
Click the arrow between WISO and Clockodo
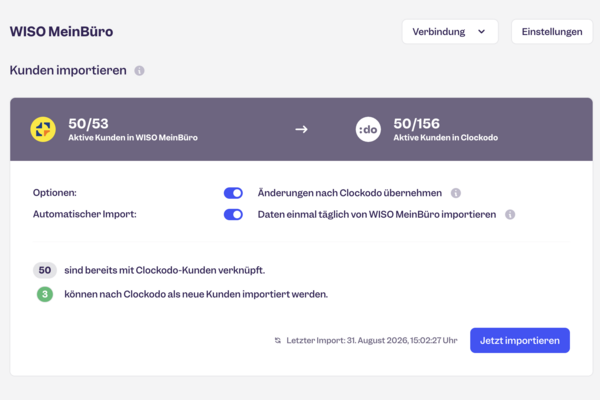point(302,129)
